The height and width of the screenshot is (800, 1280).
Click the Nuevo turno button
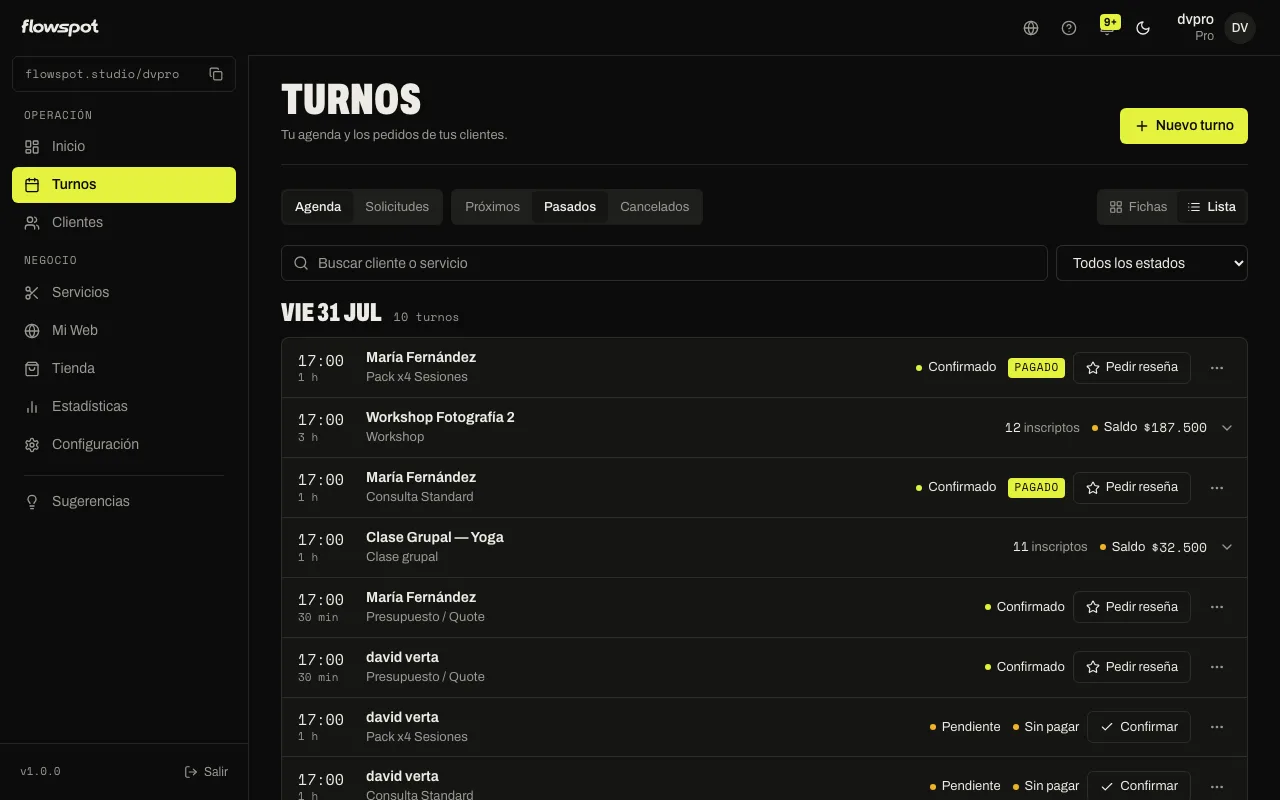pos(1184,126)
